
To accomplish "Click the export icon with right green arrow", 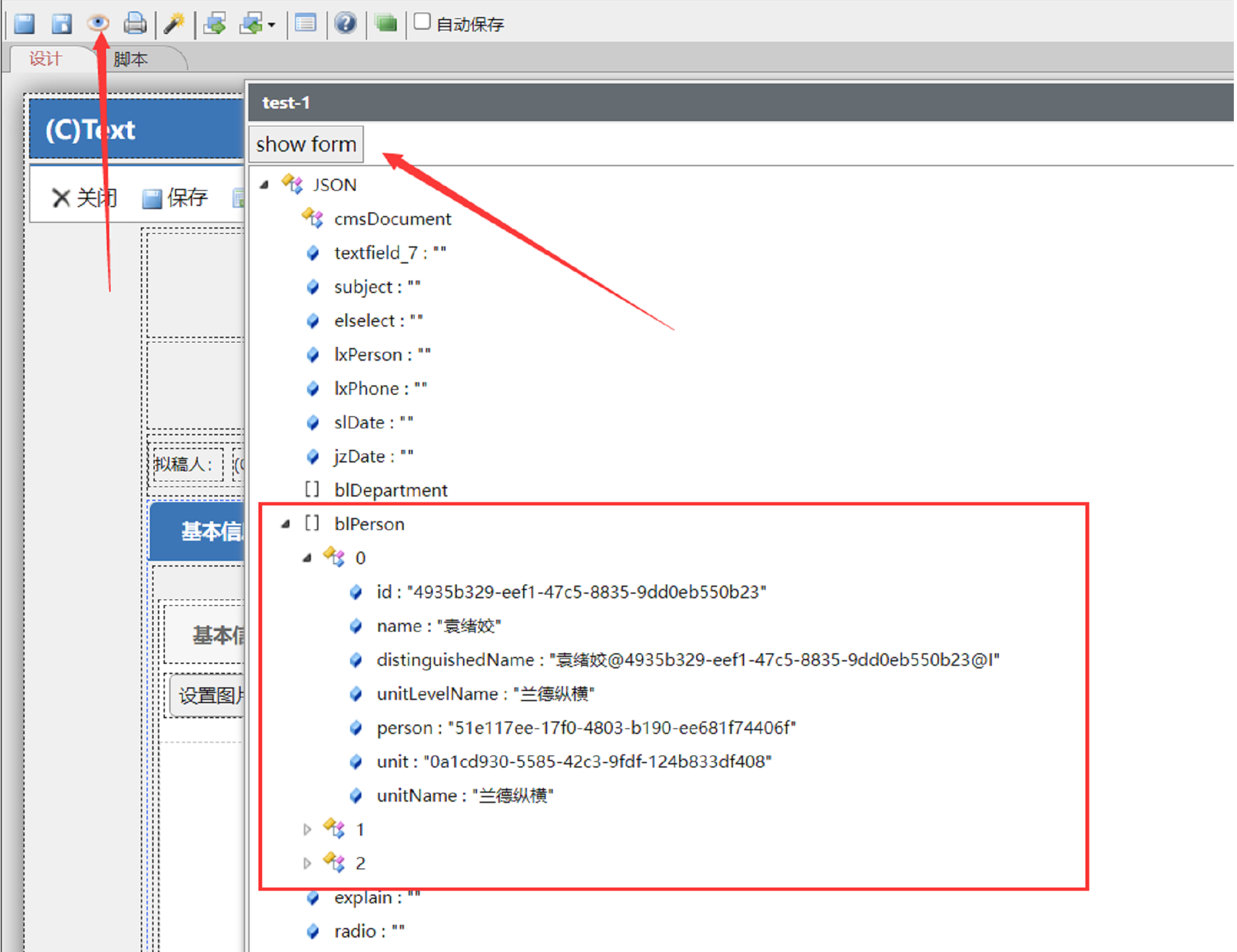I will click(215, 24).
